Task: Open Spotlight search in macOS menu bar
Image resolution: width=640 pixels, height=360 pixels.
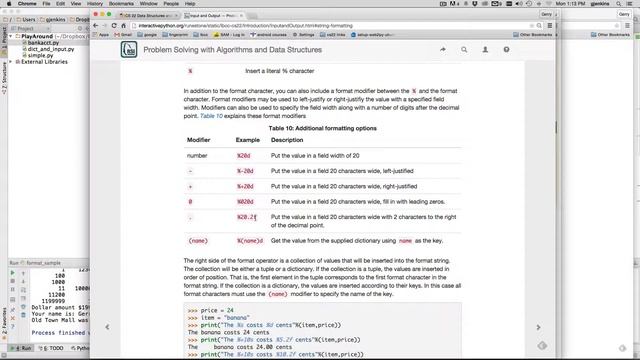Action: (619, 4)
